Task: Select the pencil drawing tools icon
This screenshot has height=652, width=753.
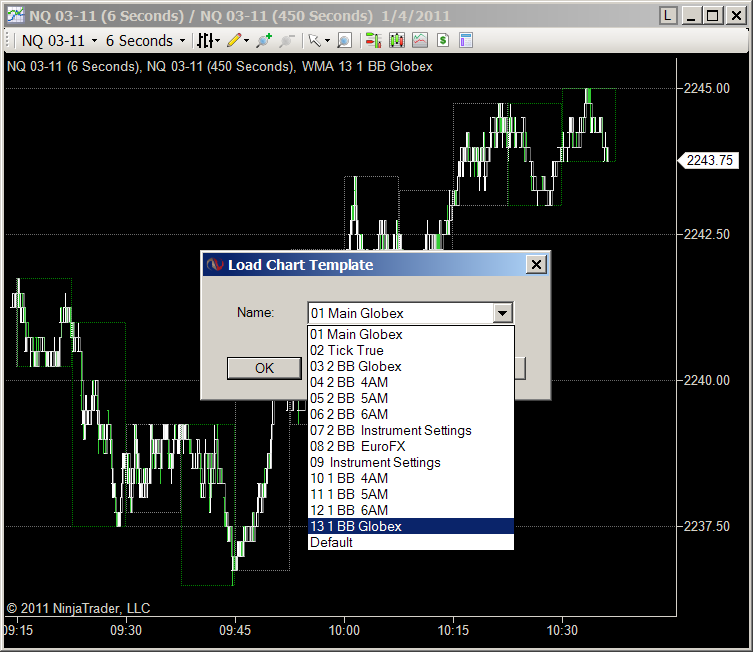Action: tap(234, 41)
